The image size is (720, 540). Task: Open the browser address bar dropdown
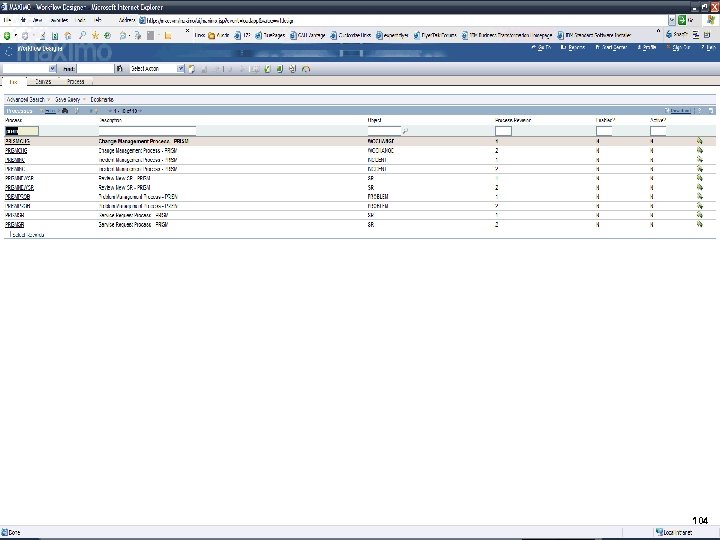(671, 20)
